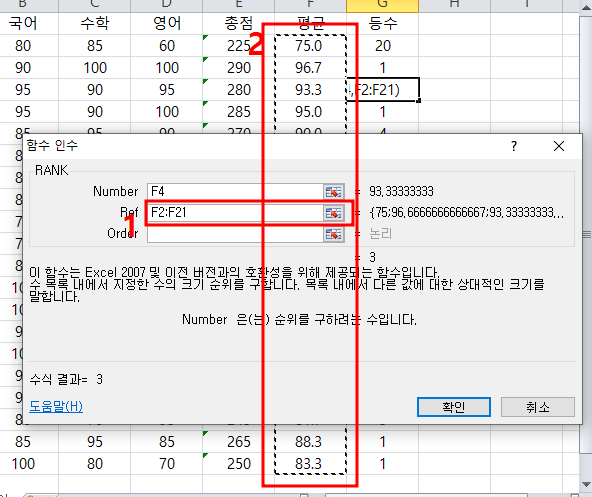Image resolution: width=592 pixels, height=497 pixels.
Task: Select the total cell showing 225
Action: pyautogui.click(x=239, y=46)
